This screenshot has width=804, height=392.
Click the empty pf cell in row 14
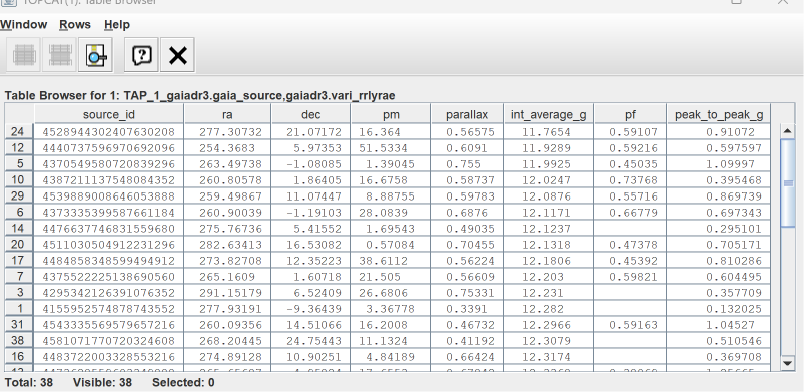tap(630, 228)
